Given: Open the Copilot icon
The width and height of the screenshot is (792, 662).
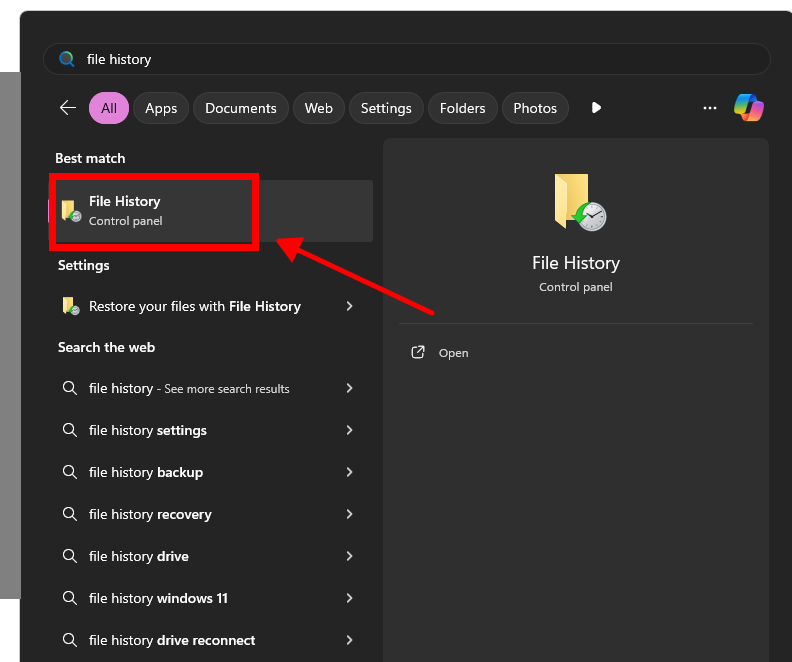Looking at the screenshot, I should click(748, 108).
